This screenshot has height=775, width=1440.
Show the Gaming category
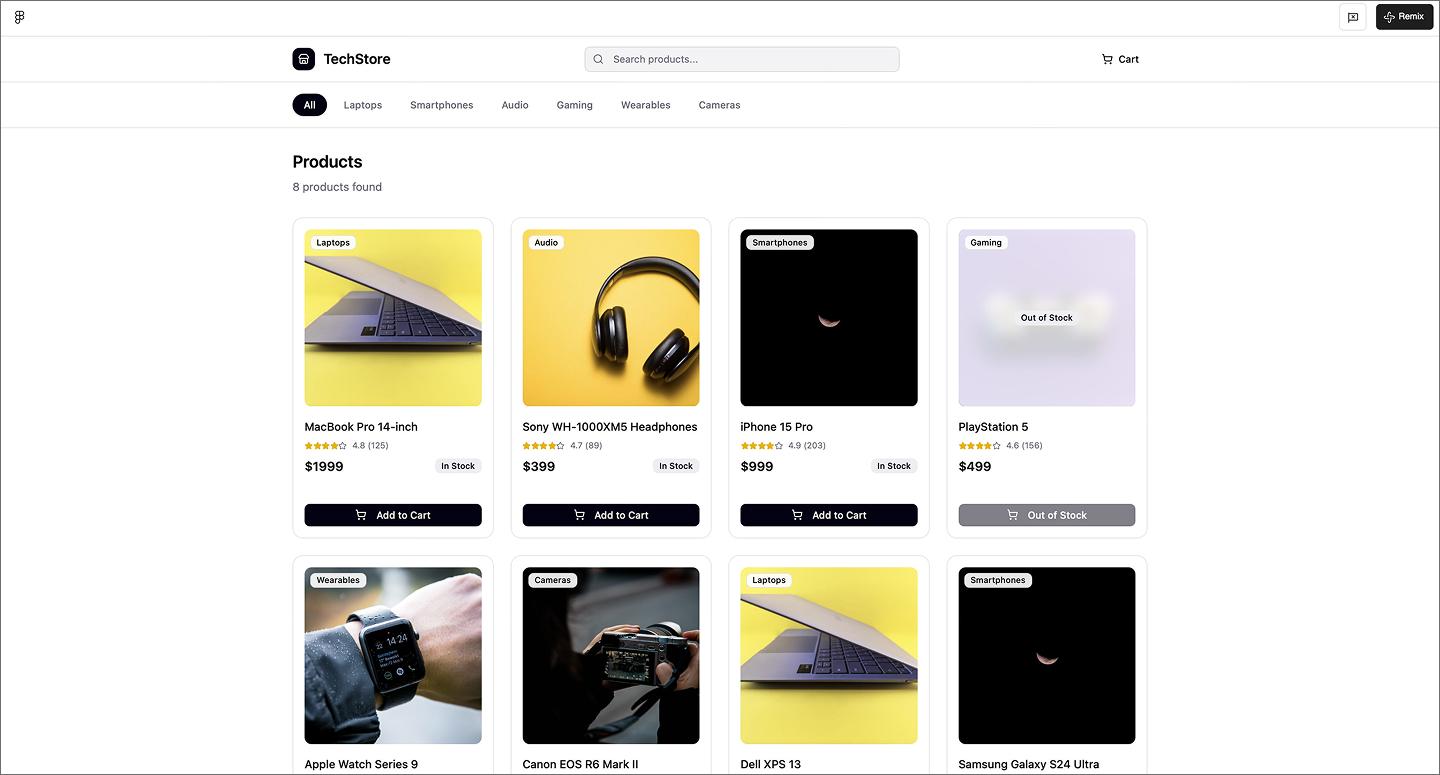coord(575,105)
